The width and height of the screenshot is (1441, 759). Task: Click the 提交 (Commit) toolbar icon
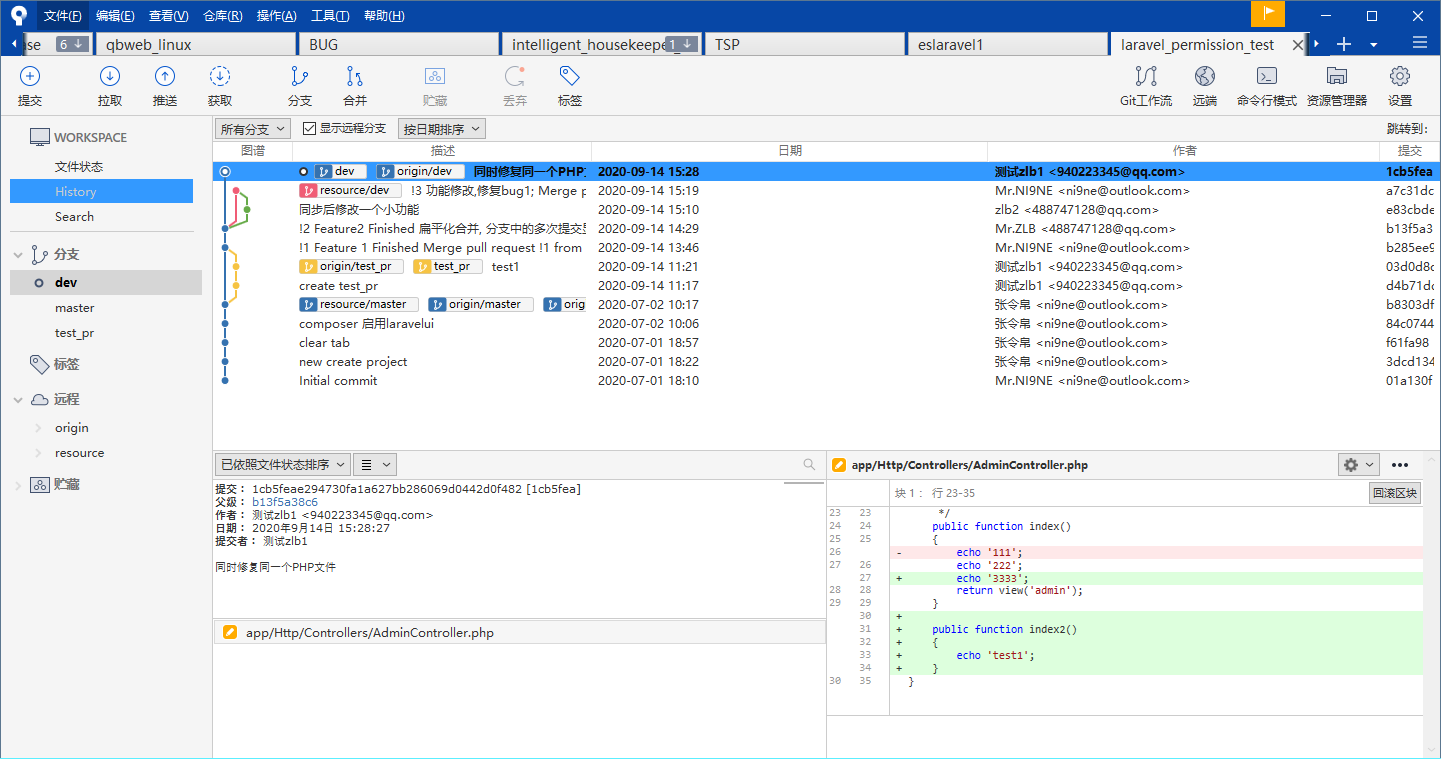coord(30,77)
